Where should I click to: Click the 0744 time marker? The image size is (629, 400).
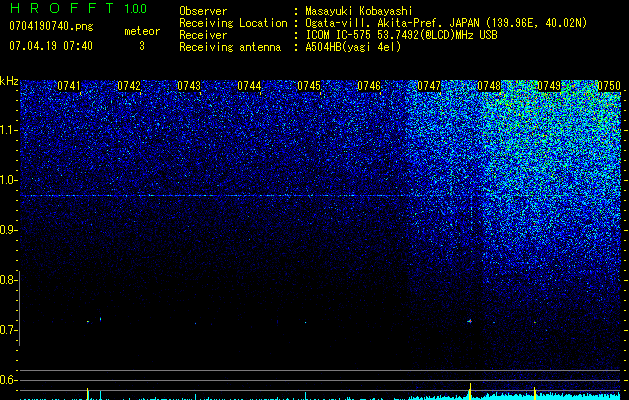click(x=249, y=86)
